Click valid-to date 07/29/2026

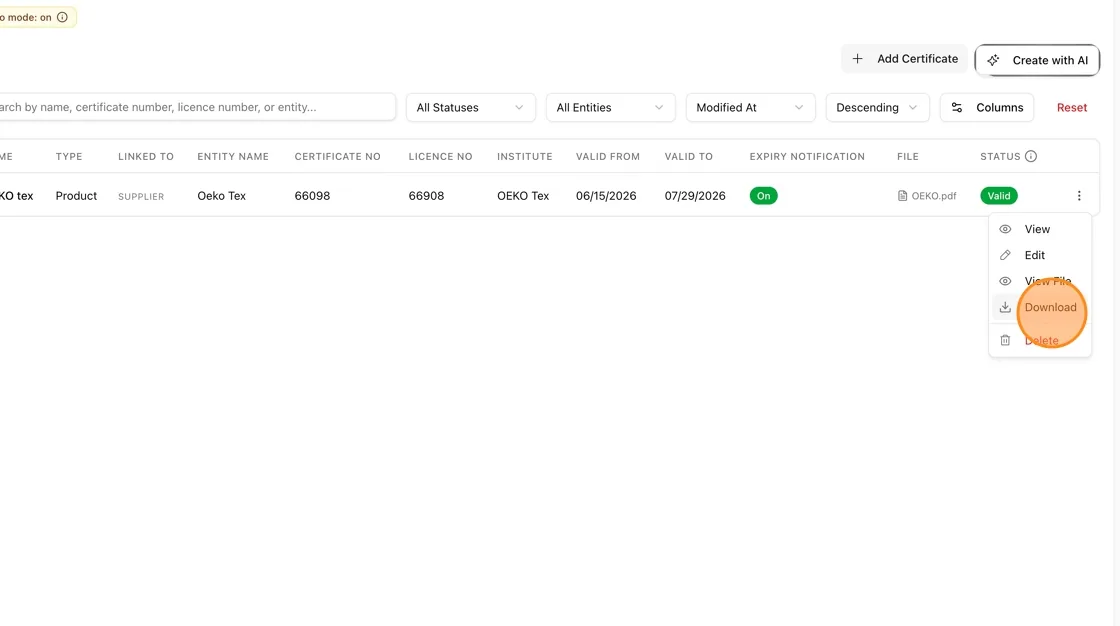[695, 196]
